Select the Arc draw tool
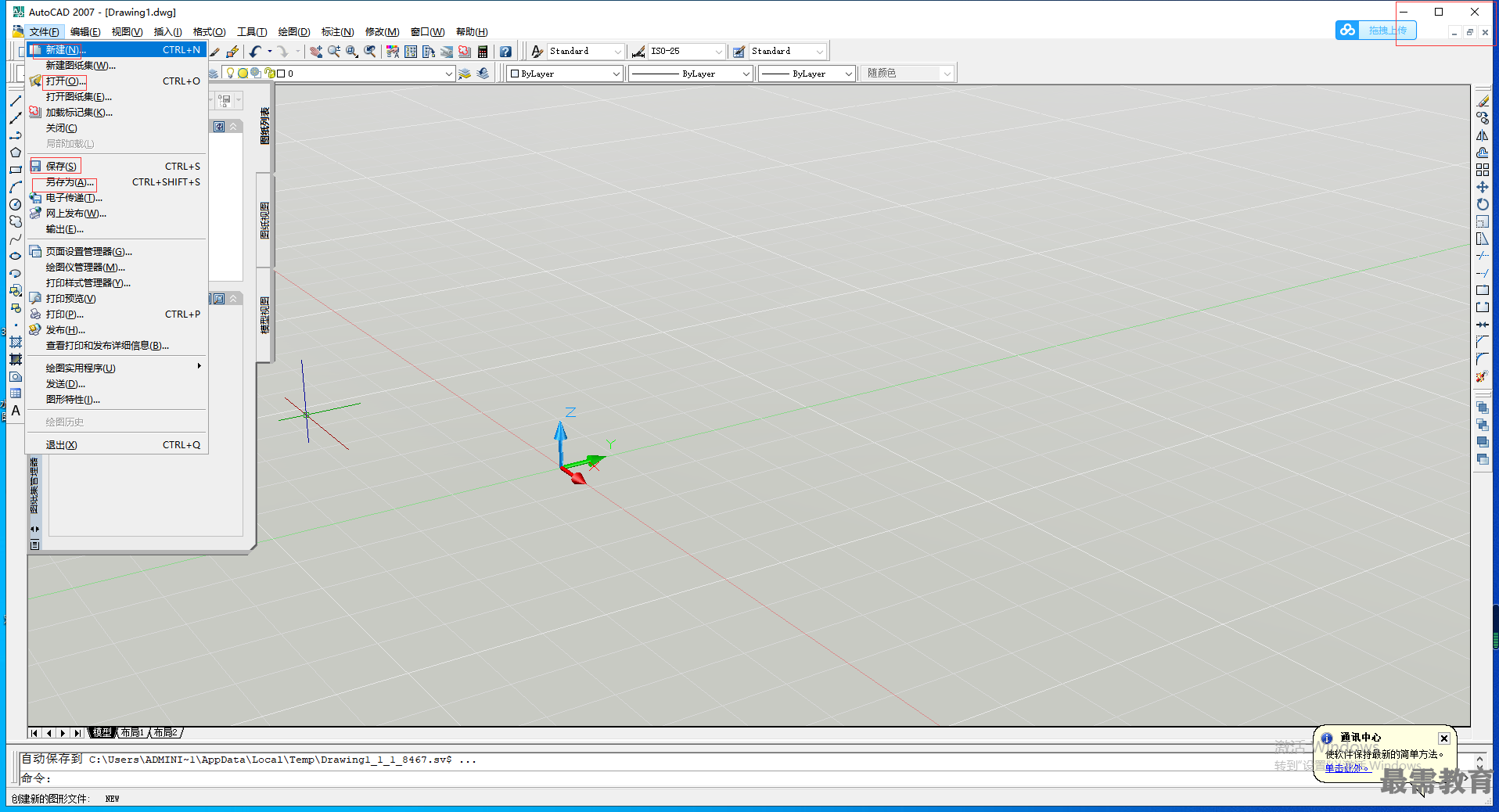Screen dimensions: 1499x812 [x=16, y=187]
